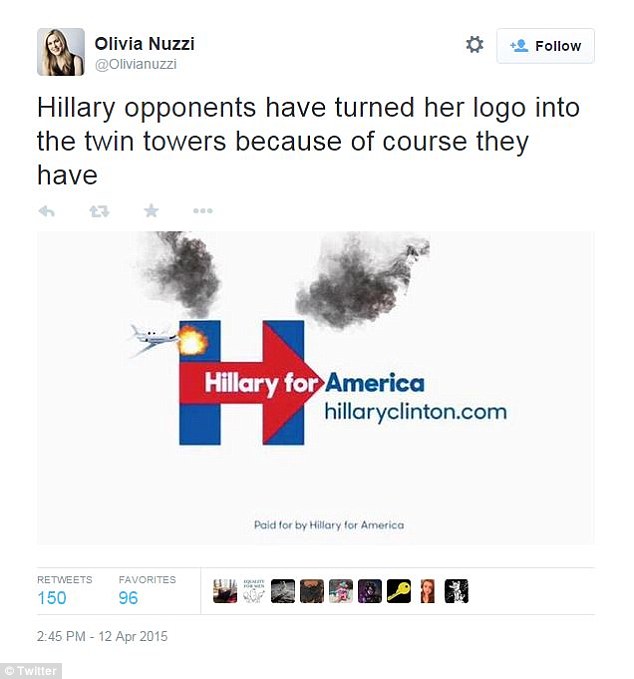The width and height of the screenshot is (634, 679).
Task: Open the tweet timestamp 2:45 PM link
Action: coord(102,636)
